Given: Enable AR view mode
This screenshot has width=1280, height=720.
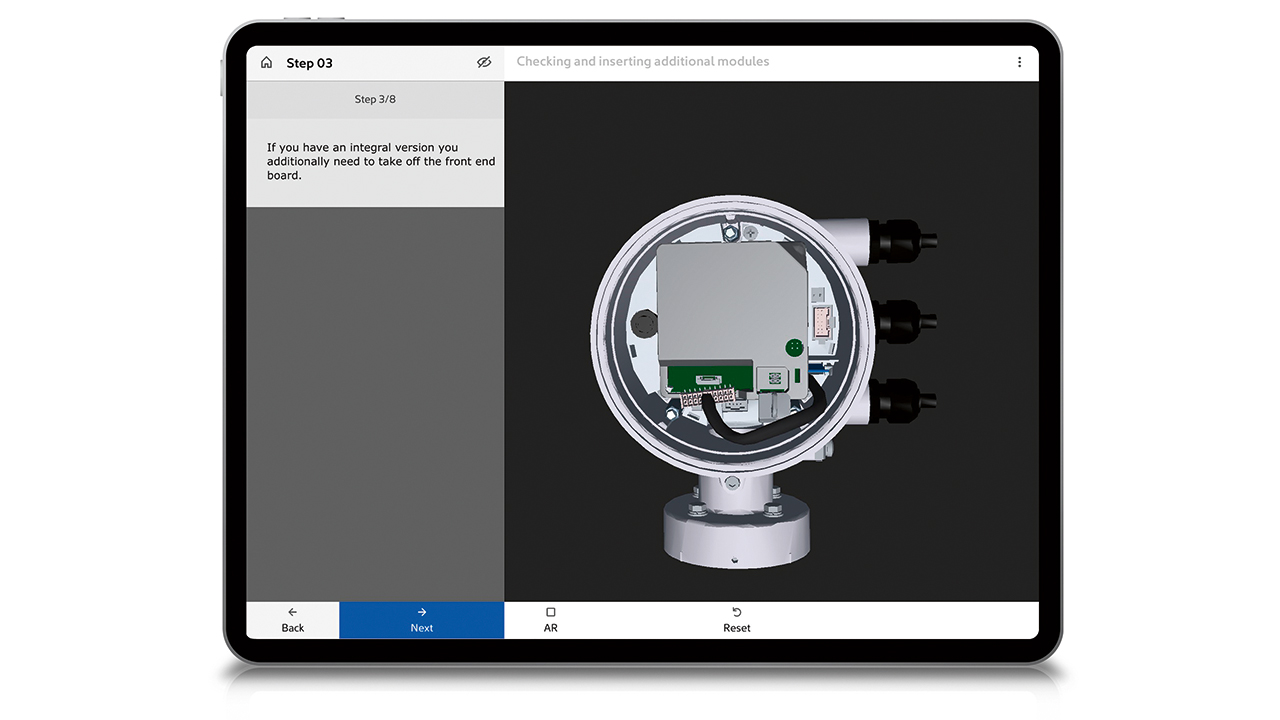Looking at the screenshot, I should pyautogui.click(x=550, y=620).
